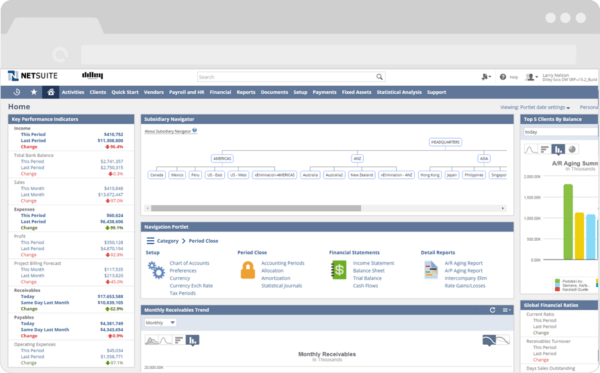Image resolution: width=600 pixels, height=373 pixels.
Task: Click the Detail Reports document icon
Action: (x=431, y=270)
